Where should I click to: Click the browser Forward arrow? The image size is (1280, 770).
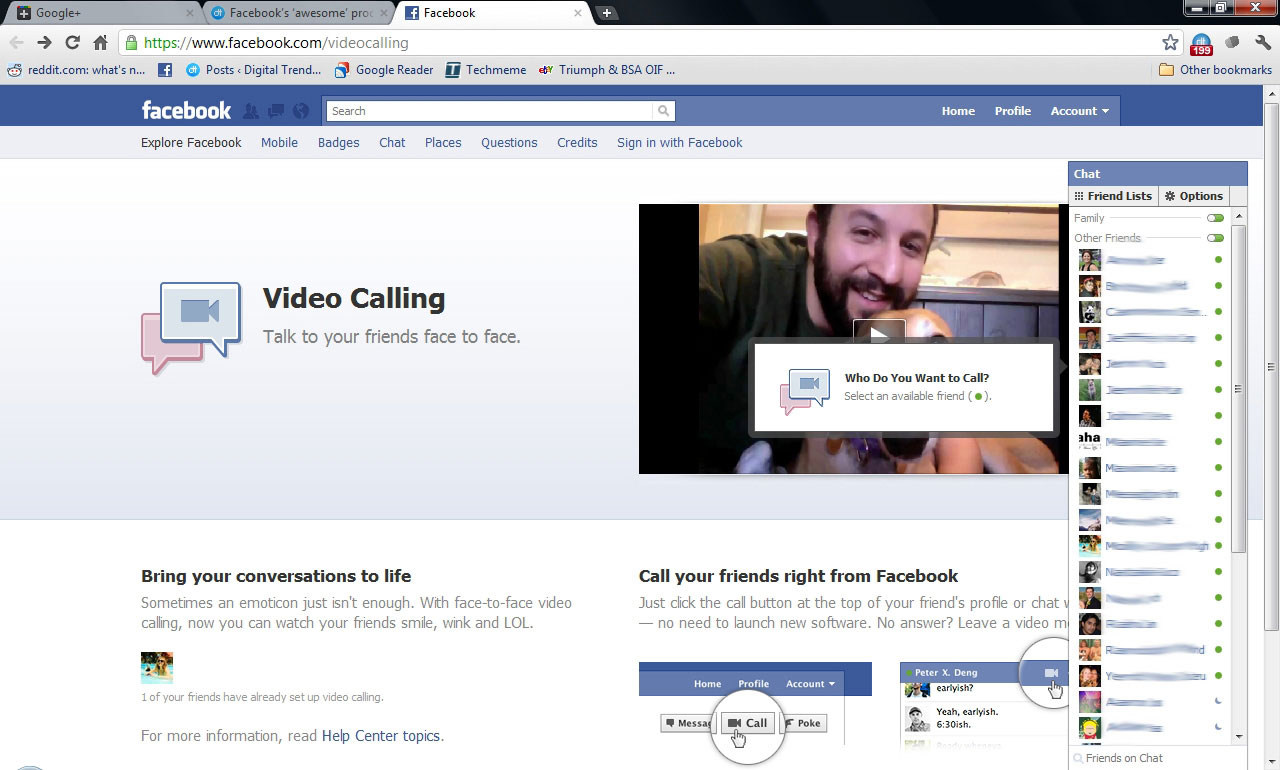point(44,42)
